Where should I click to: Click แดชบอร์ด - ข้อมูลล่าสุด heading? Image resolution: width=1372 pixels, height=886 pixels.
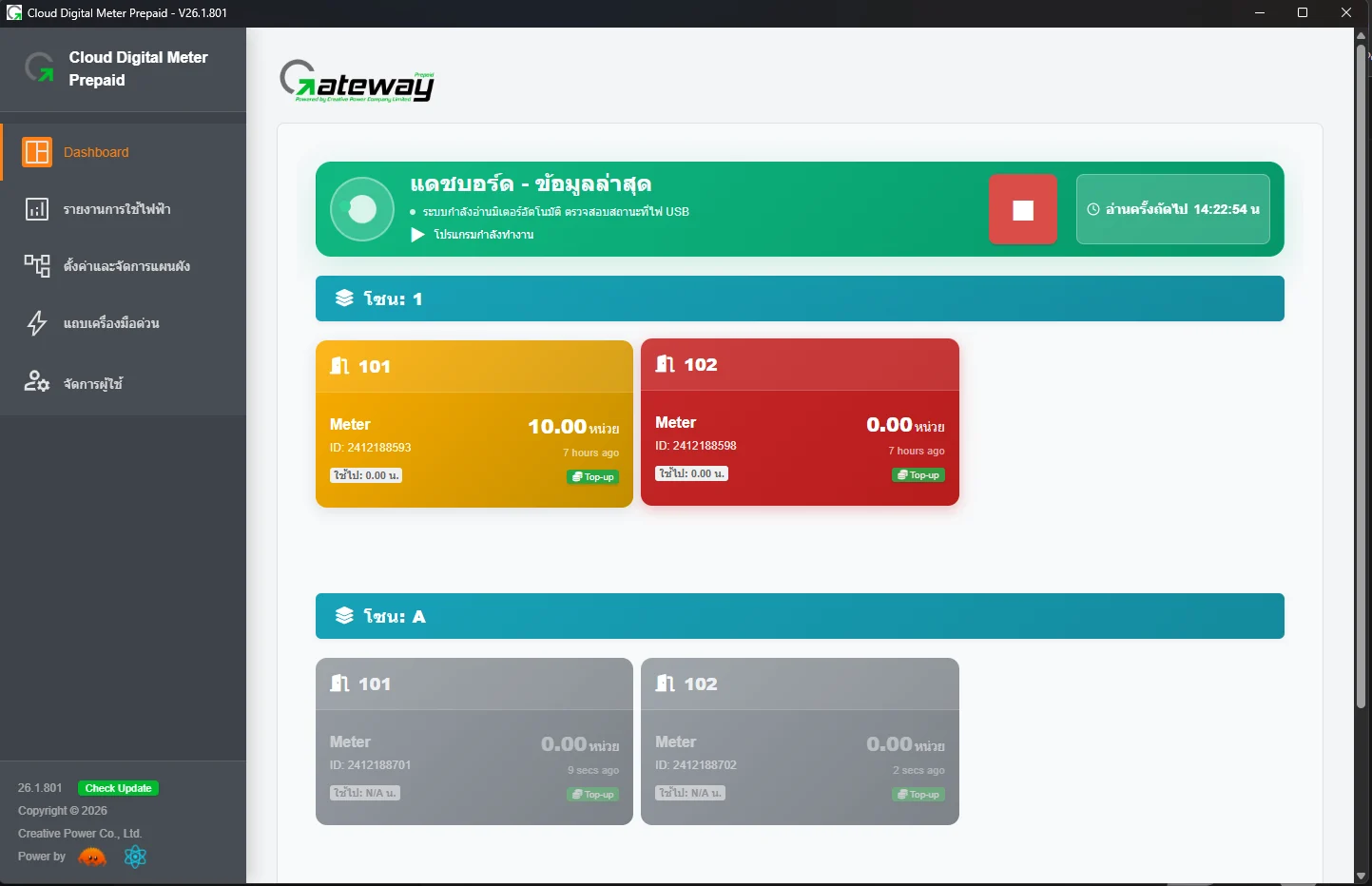click(x=531, y=183)
